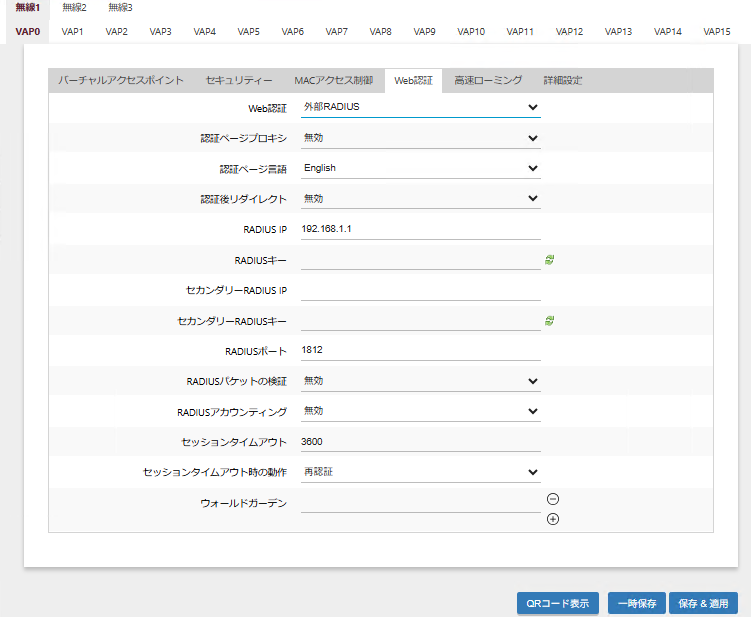Open the セッションタイムアウト時の動作 dropdown
751x617 pixels.
(420, 472)
